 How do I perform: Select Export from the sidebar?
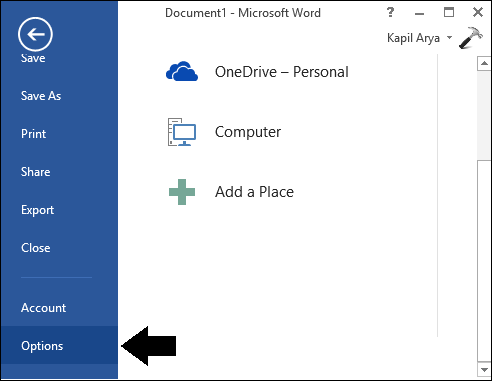[37, 210]
